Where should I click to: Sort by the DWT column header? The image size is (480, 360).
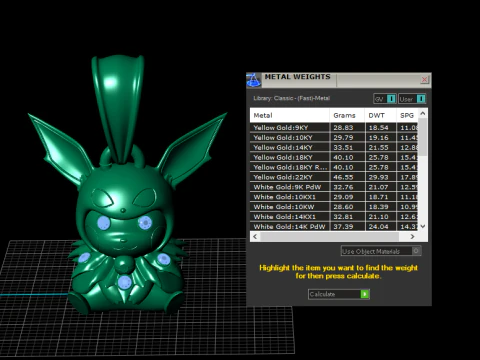380,115
